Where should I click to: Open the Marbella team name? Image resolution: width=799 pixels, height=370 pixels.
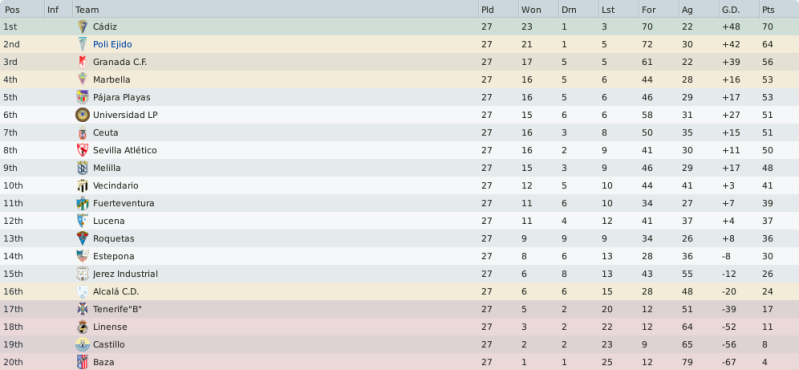pos(112,80)
